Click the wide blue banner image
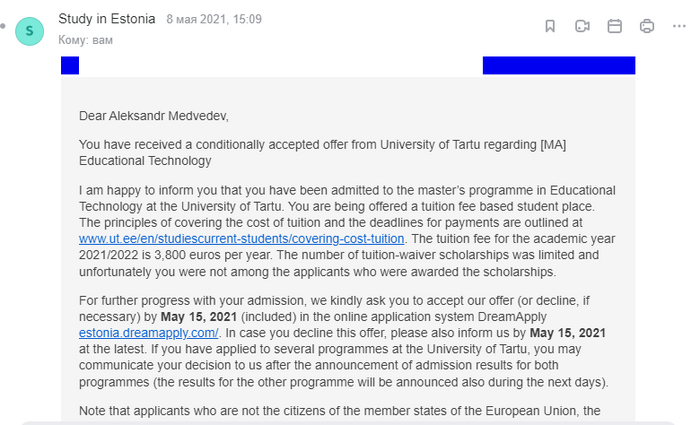This screenshot has height=425, width=700. [558, 66]
